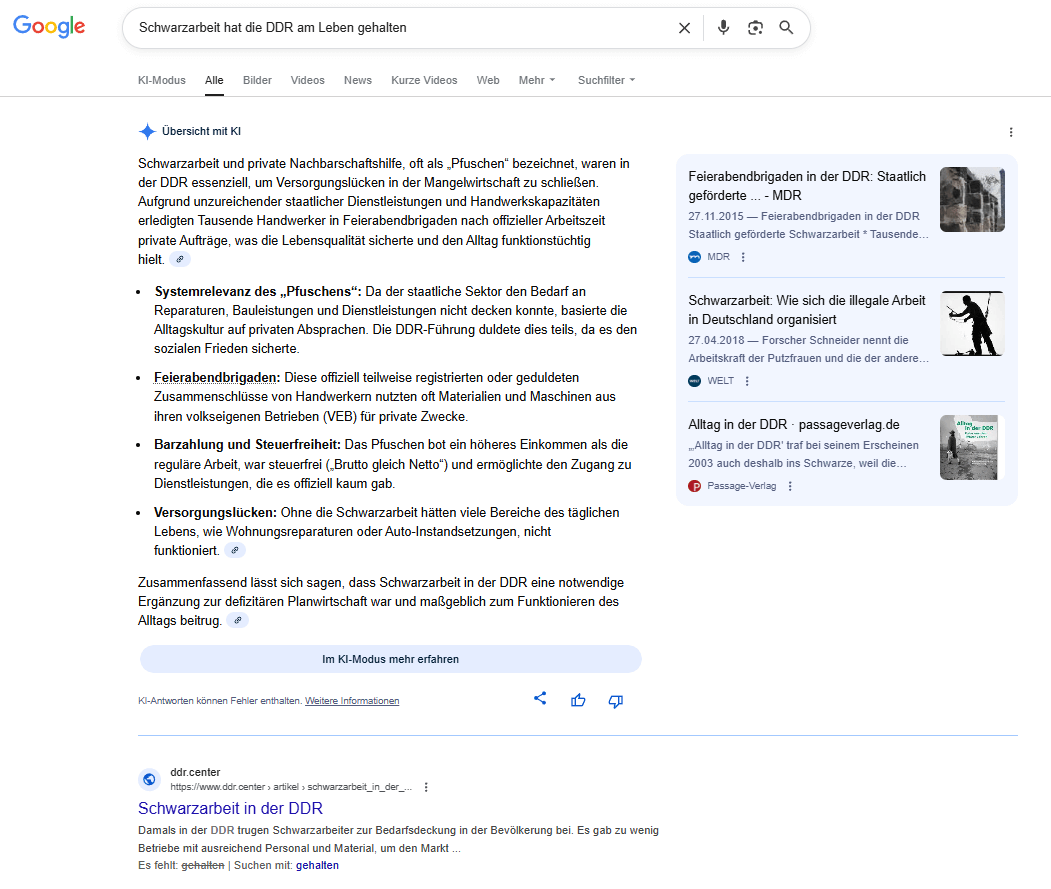
Task: Open more options for MDR source
Action: coord(743,257)
